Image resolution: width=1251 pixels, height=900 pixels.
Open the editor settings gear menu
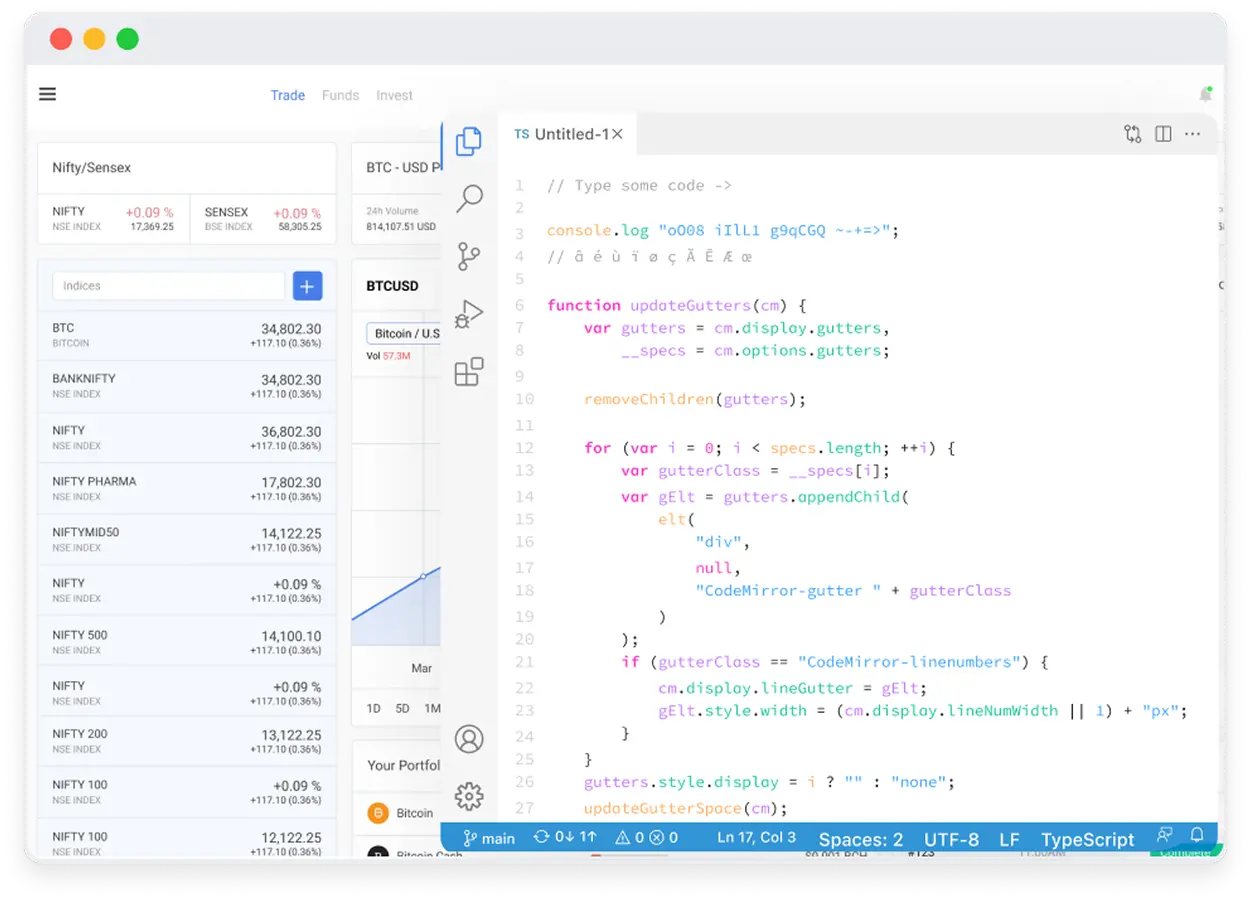click(x=469, y=796)
